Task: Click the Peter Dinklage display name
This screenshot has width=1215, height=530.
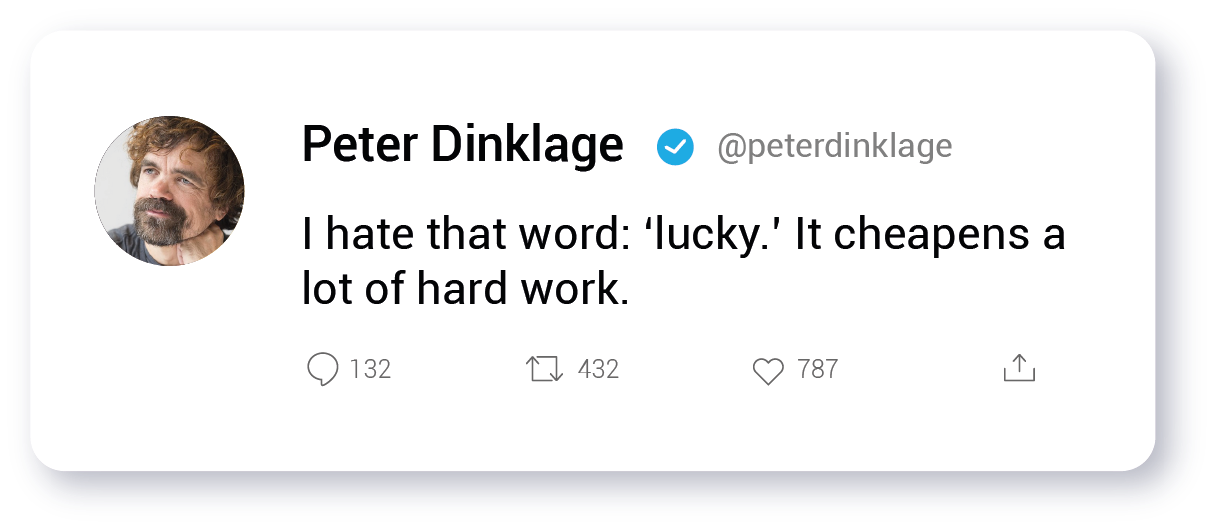Action: pyautogui.click(x=462, y=146)
